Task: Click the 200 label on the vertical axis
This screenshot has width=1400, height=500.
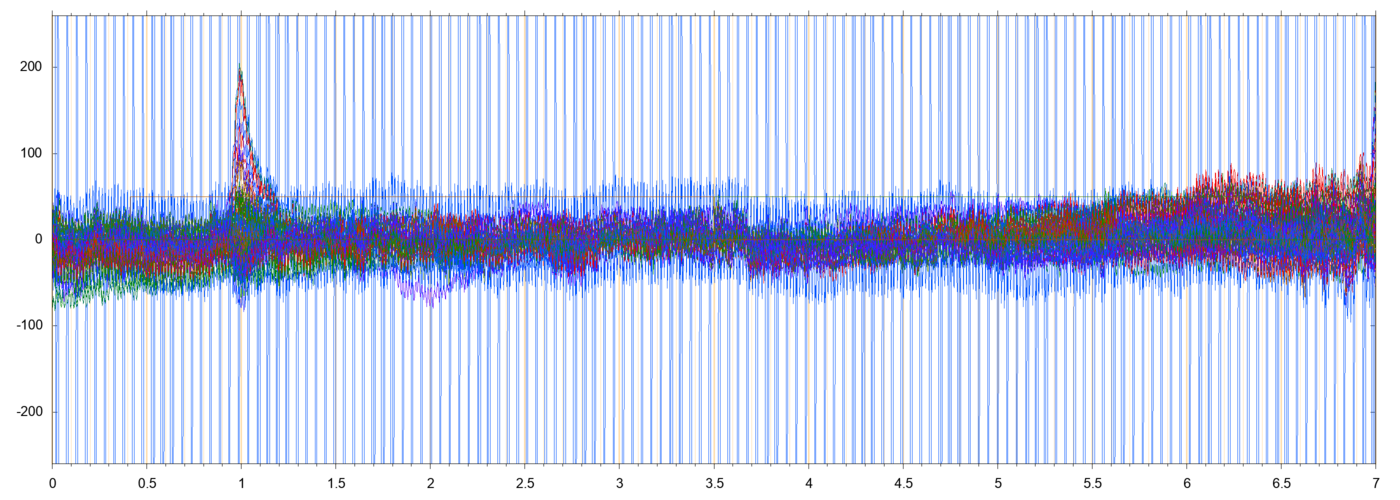Action: click(32, 67)
